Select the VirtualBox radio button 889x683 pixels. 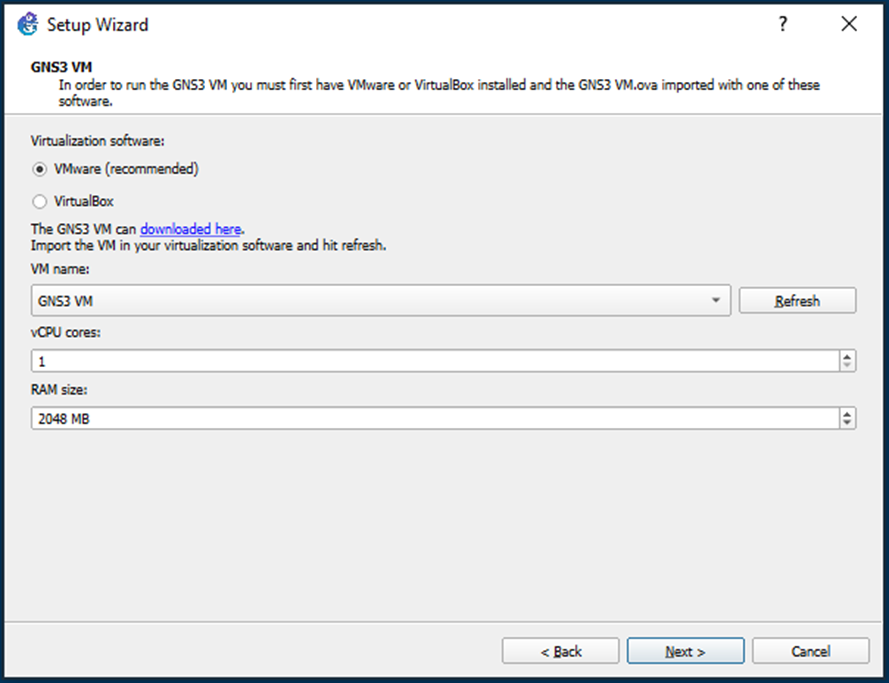click(39, 201)
